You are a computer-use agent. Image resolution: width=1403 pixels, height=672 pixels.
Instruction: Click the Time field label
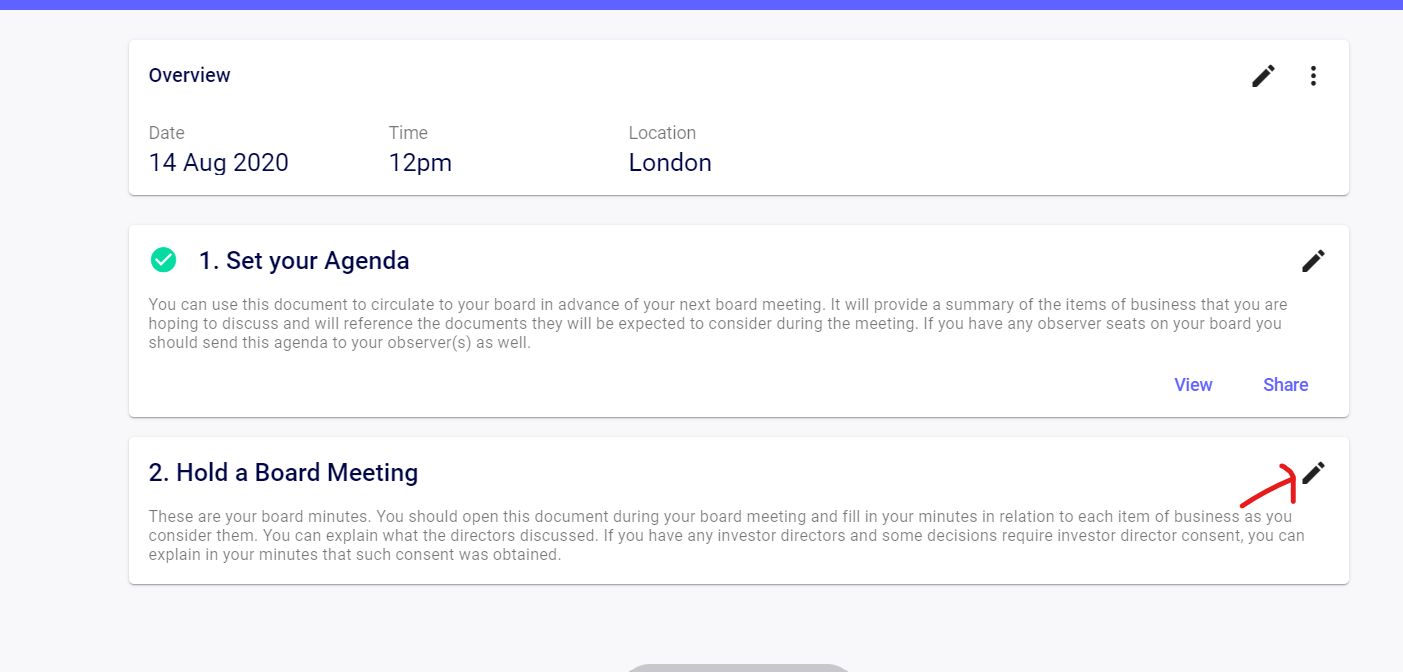[408, 133]
